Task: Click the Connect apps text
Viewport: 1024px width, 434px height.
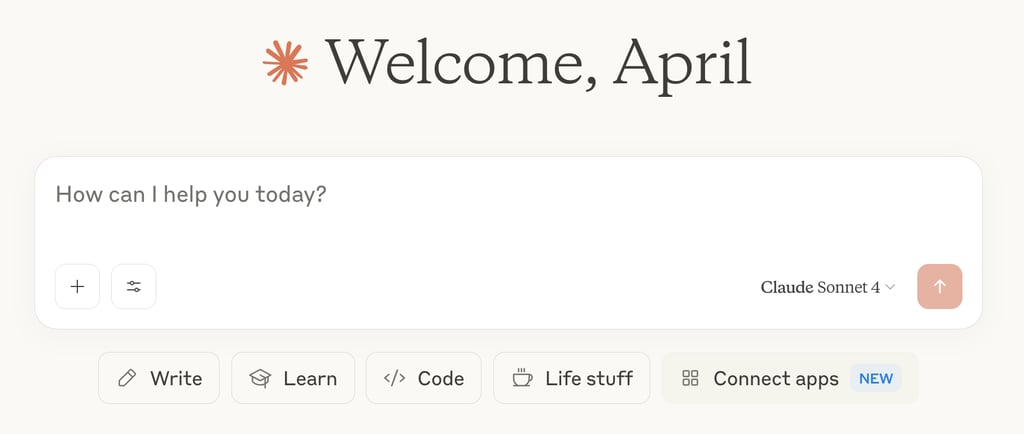Action: [776, 378]
